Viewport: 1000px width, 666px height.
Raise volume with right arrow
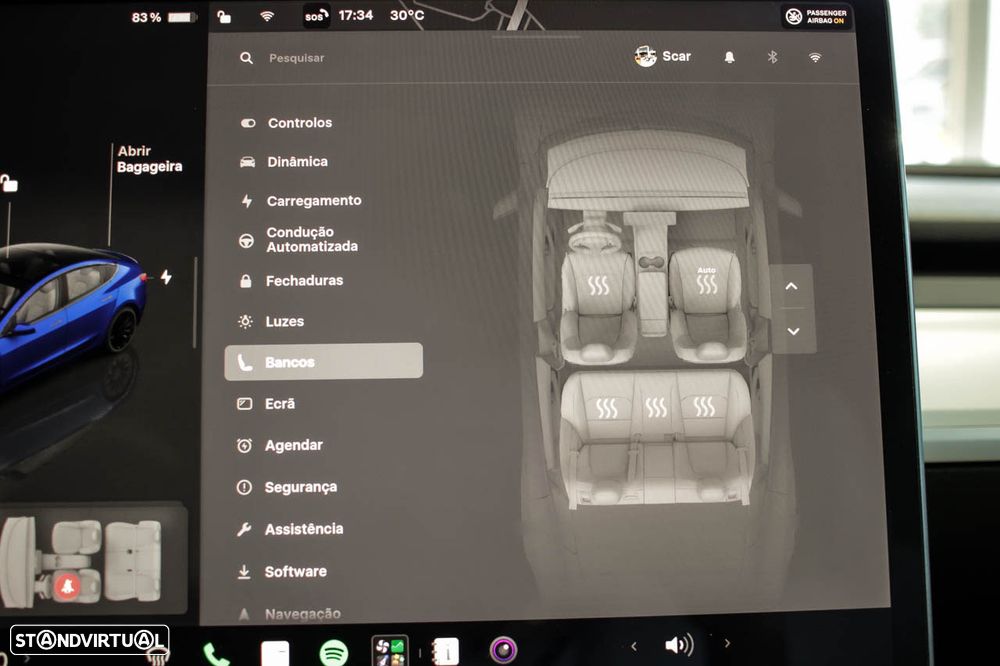(727, 643)
